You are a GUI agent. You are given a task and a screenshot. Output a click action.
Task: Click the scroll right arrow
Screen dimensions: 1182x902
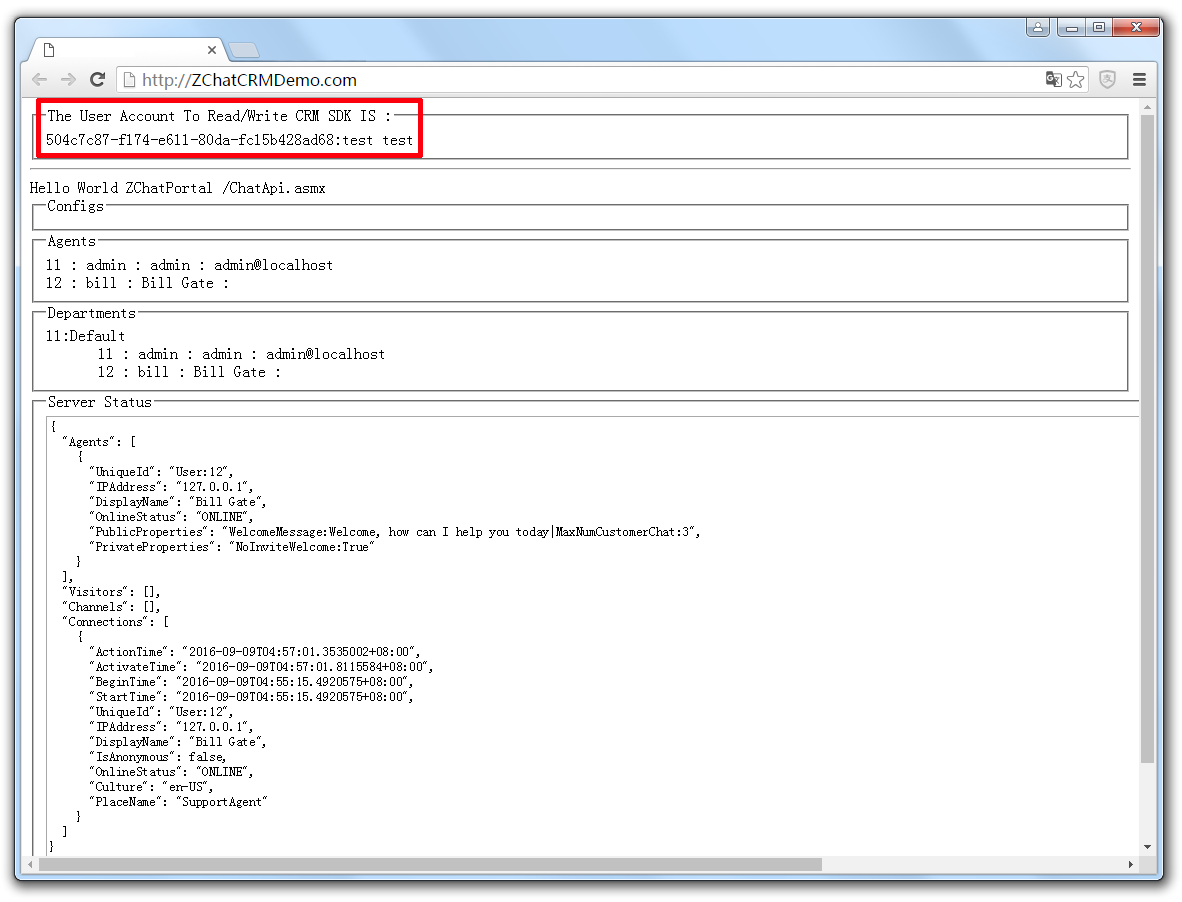[x=1131, y=864]
